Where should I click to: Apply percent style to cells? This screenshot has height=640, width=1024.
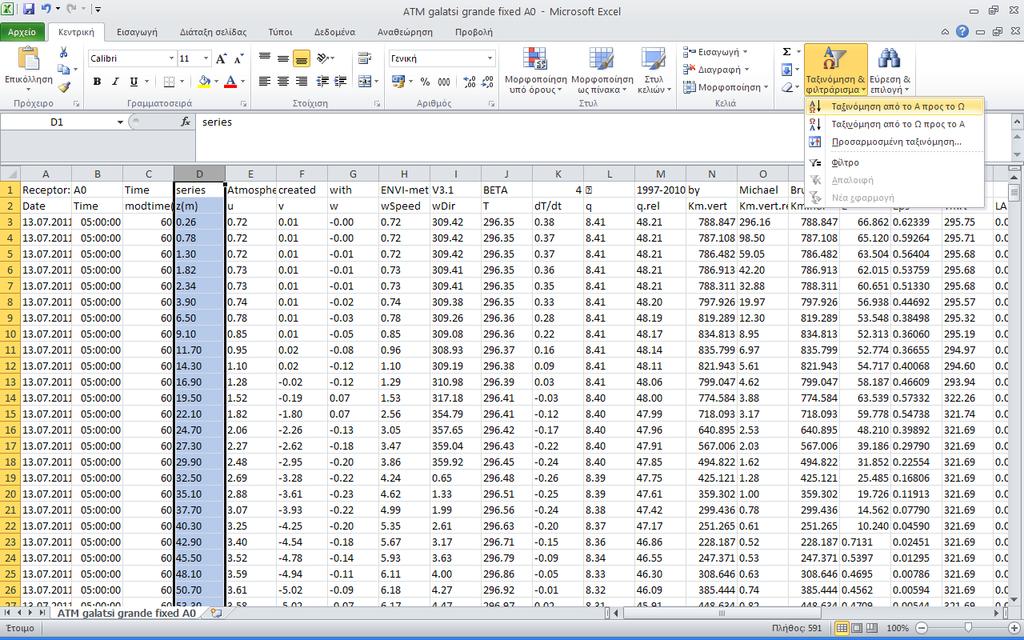click(425, 82)
